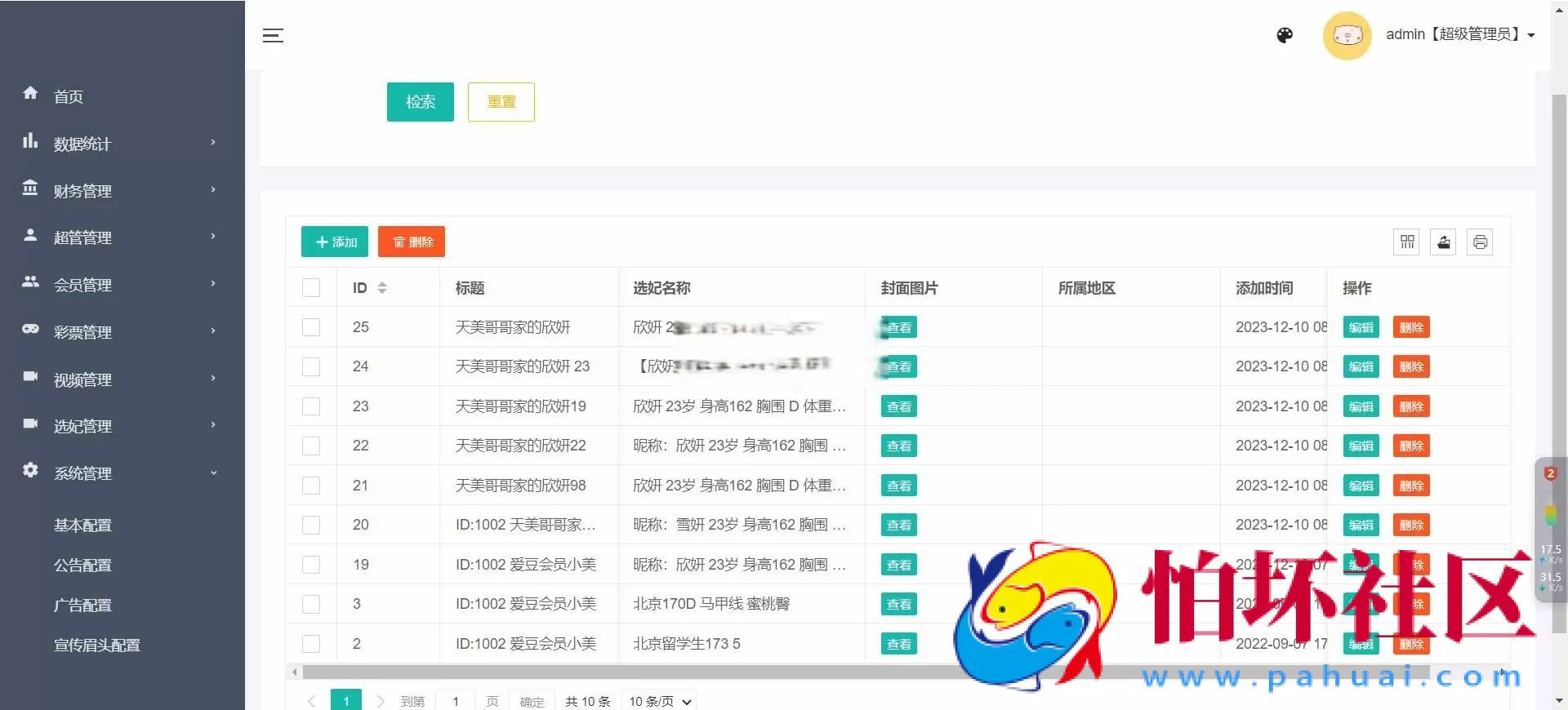Collapse the 系统管理 submenu arrow
This screenshot has width=1568, height=710.
(213, 473)
